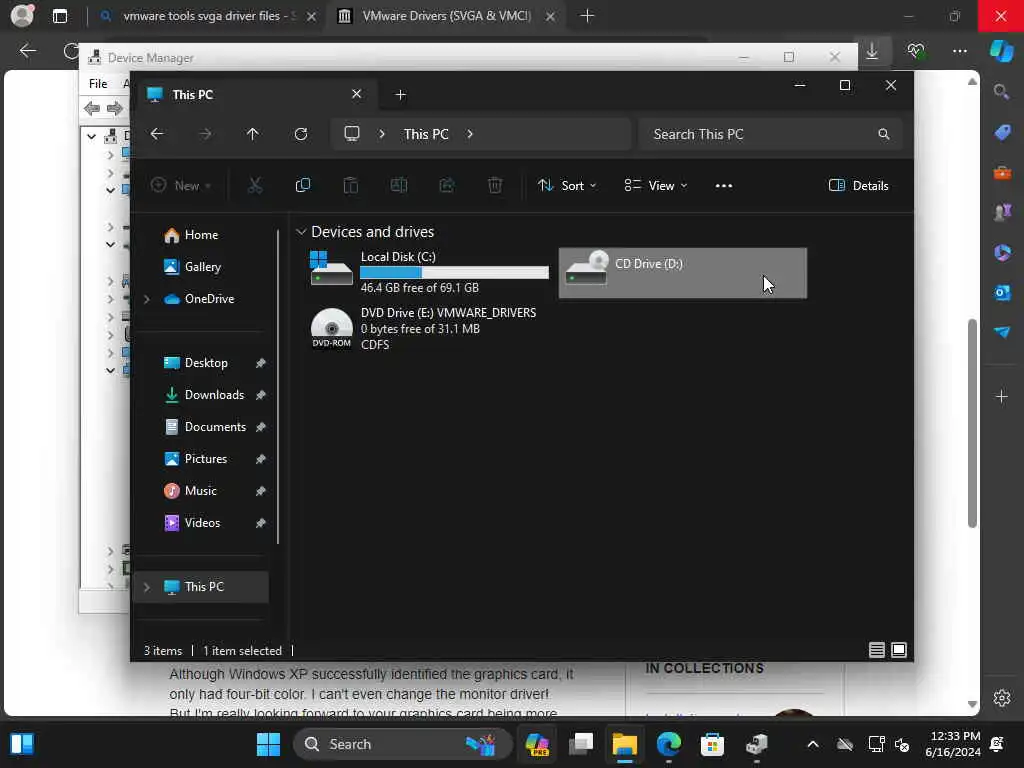Click the Edge page vertical scrollbar
The image size is (1024, 768).
tap(972, 423)
